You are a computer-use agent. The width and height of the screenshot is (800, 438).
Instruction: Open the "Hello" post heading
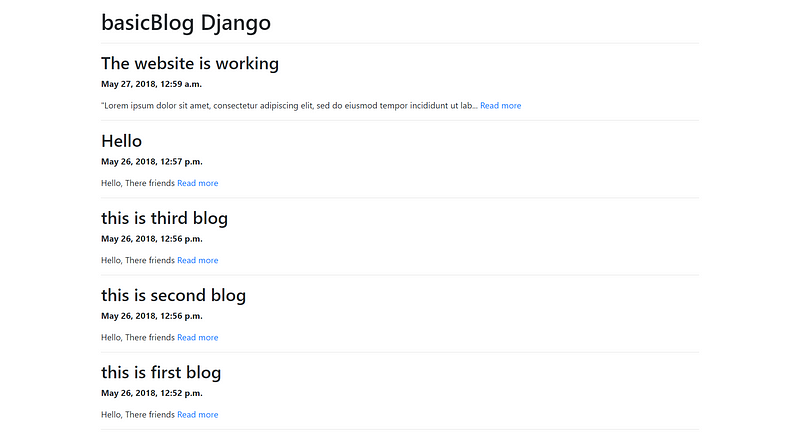[x=121, y=141]
